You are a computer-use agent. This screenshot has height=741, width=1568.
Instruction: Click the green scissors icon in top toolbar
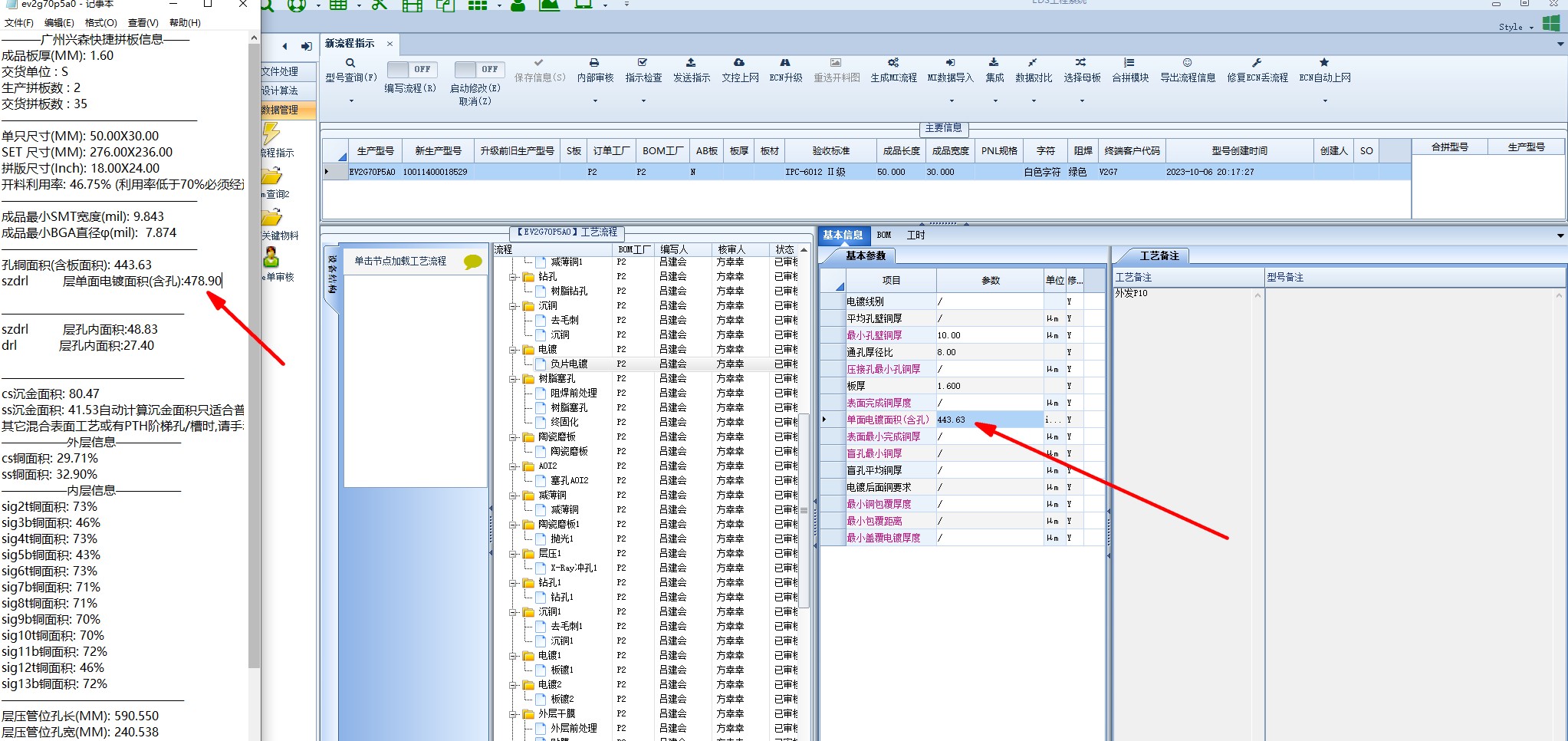[x=379, y=5]
